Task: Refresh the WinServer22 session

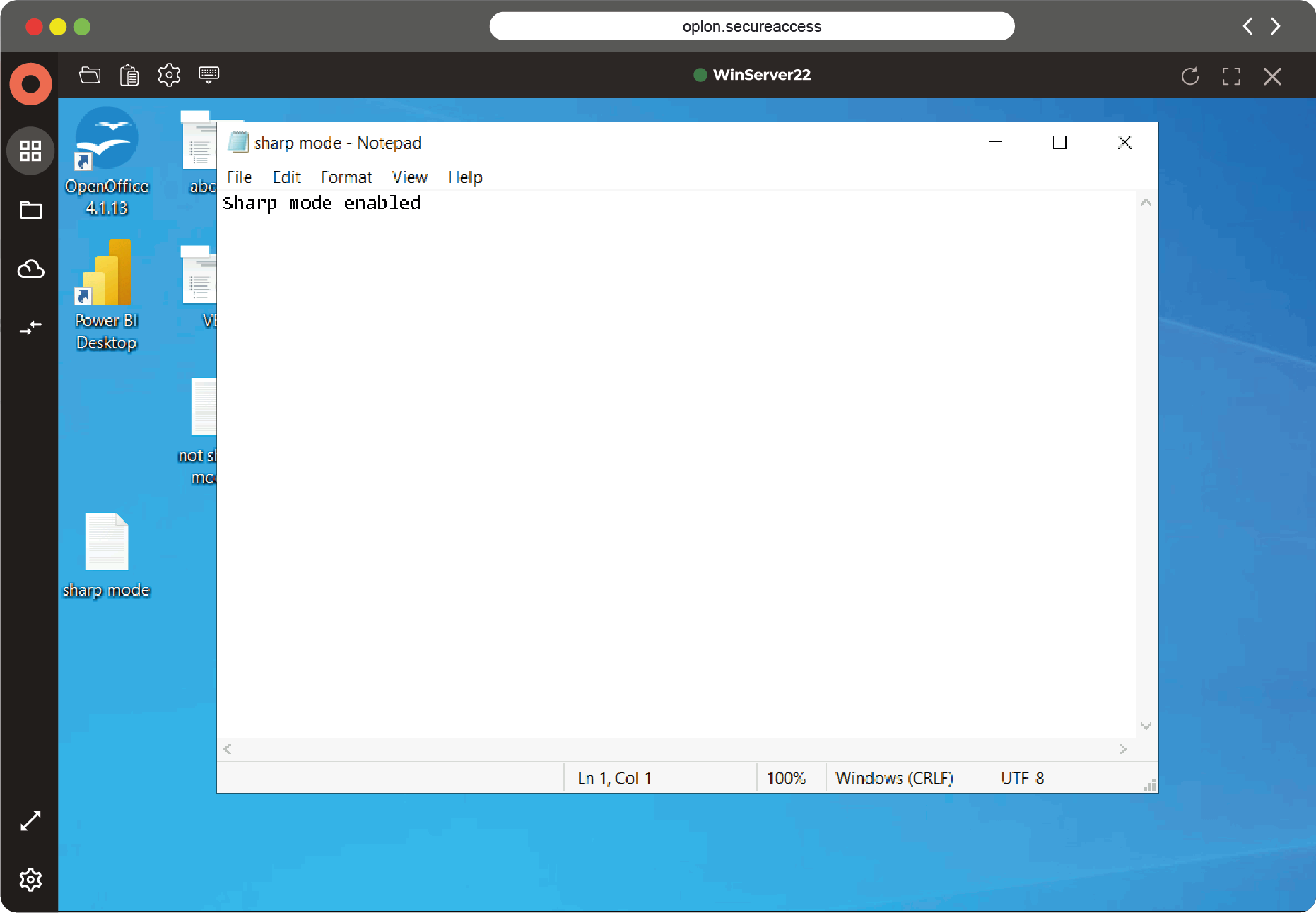Action: tap(1190, 76)
